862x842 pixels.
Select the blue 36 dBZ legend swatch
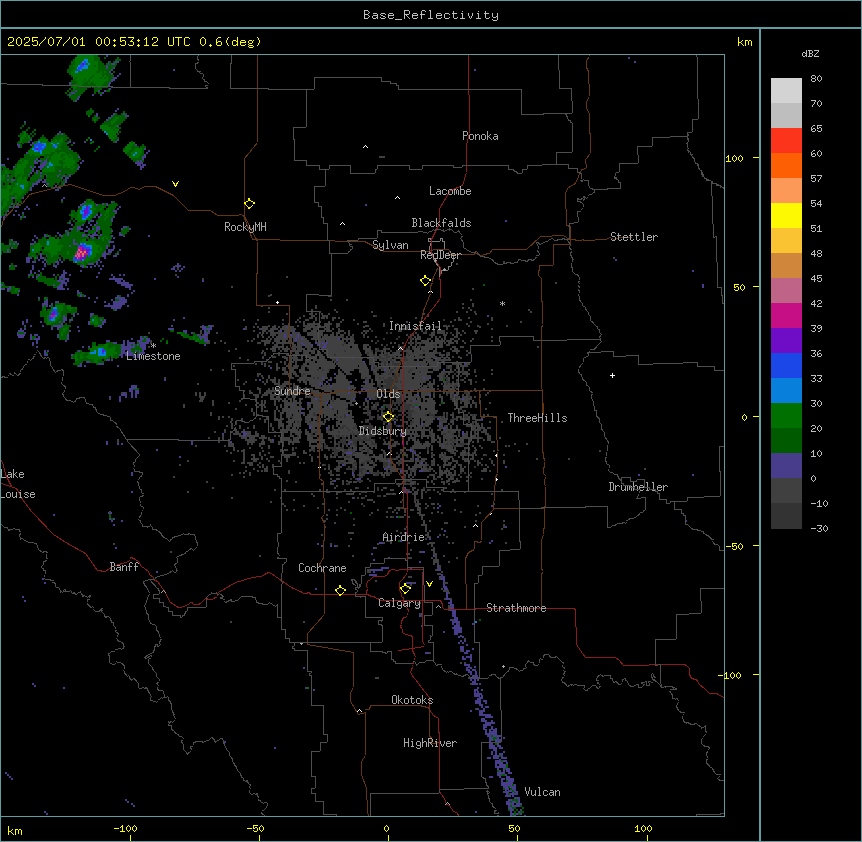tap(786, 365)
